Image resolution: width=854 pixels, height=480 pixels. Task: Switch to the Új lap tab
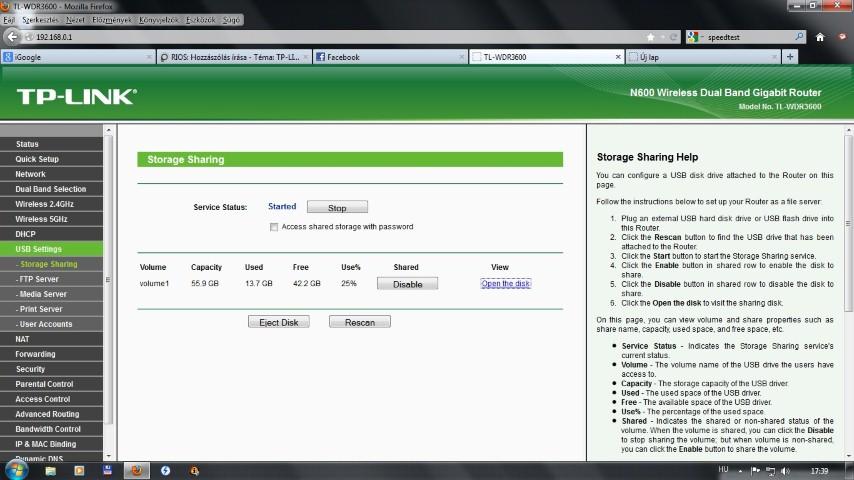click(703, 57)
